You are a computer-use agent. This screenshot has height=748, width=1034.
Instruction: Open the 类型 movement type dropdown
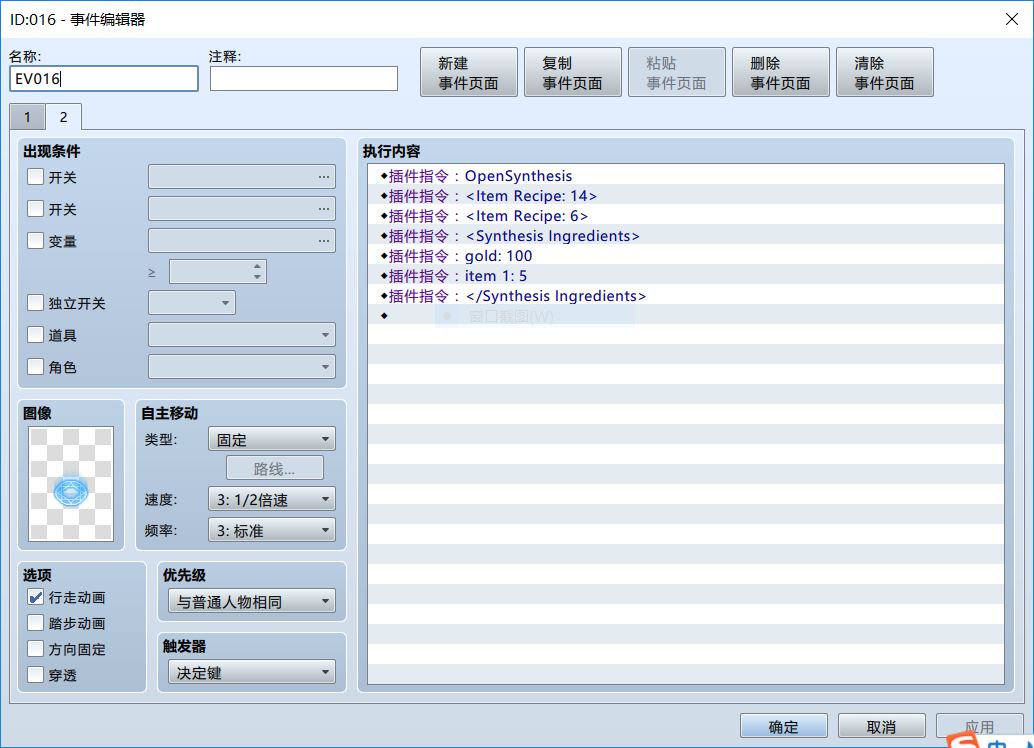[272, 439]
